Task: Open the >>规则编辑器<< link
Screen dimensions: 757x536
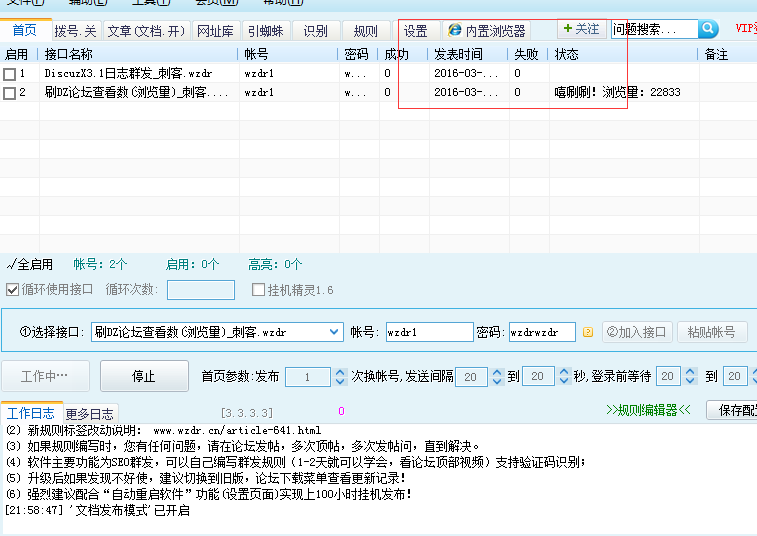Action: 648,410
